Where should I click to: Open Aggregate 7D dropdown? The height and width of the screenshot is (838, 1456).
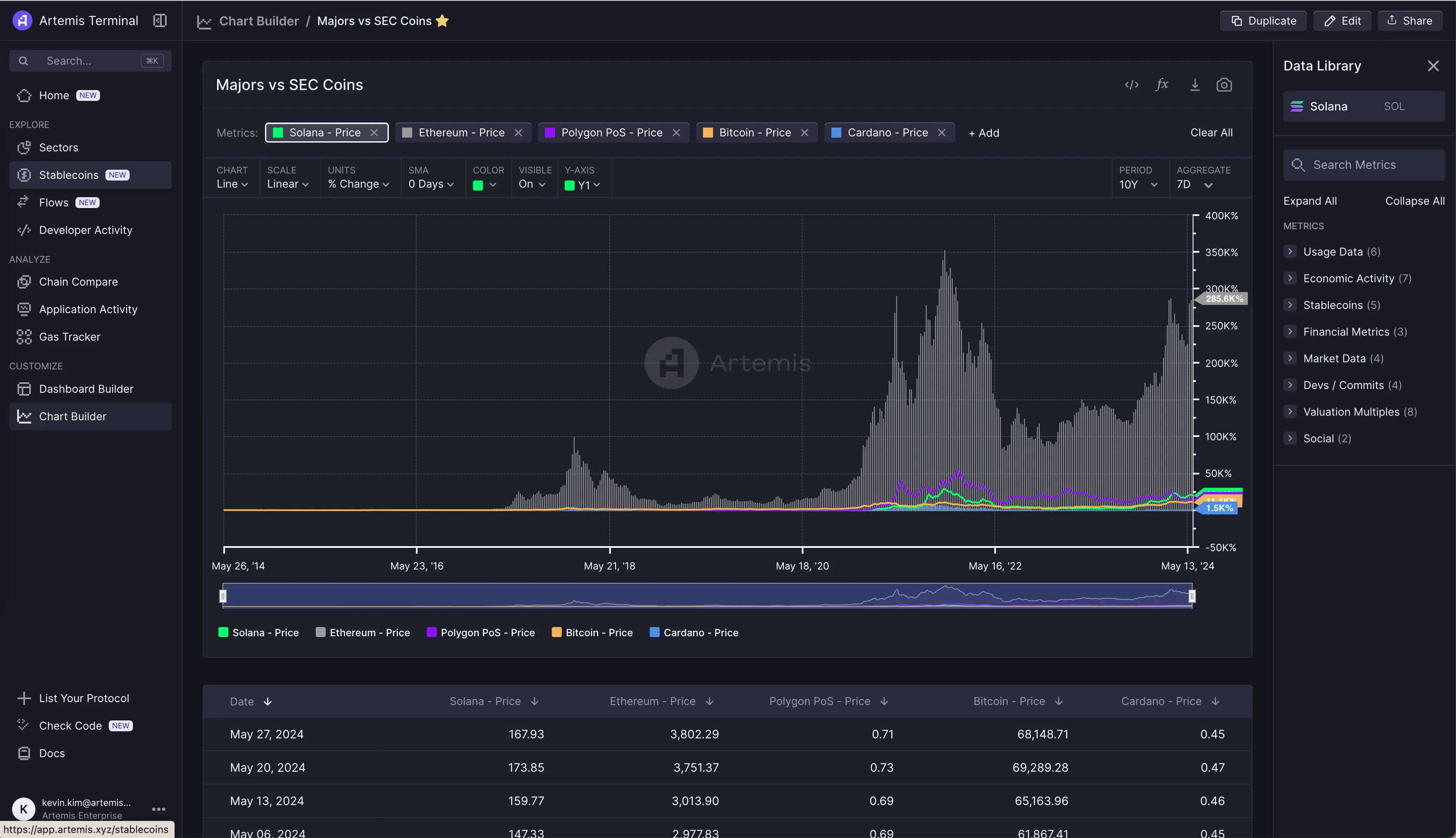click(1195, 185)
